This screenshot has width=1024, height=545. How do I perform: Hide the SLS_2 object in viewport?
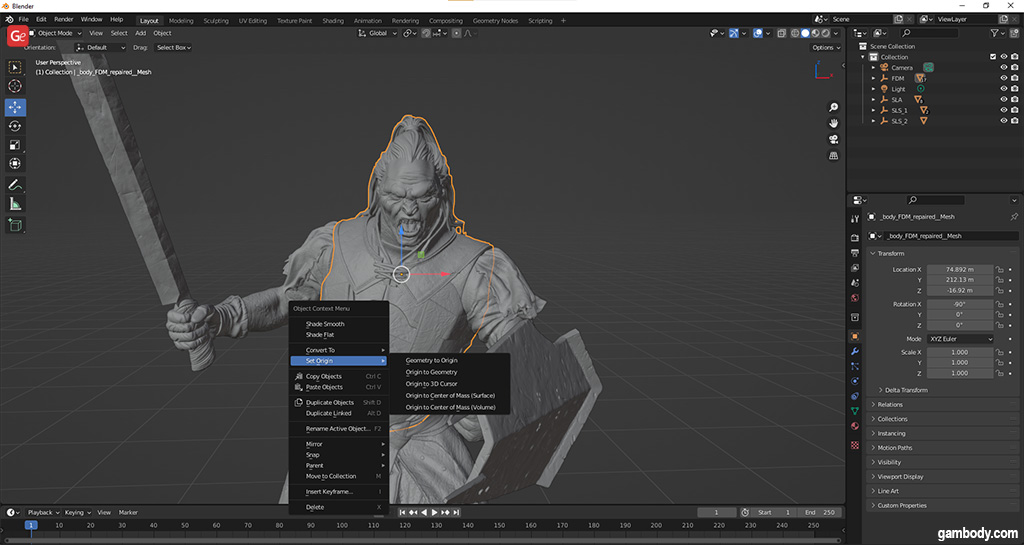pyautogui.click(x=1003, y=121)
